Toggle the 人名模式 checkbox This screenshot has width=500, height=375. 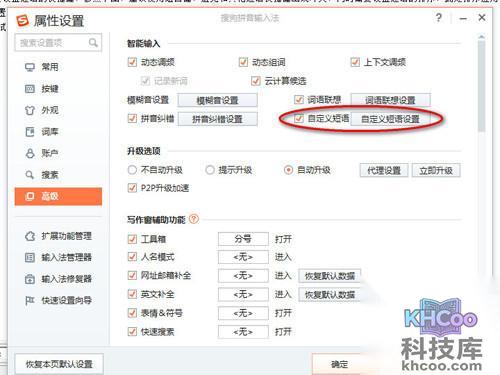pos(132,257)
